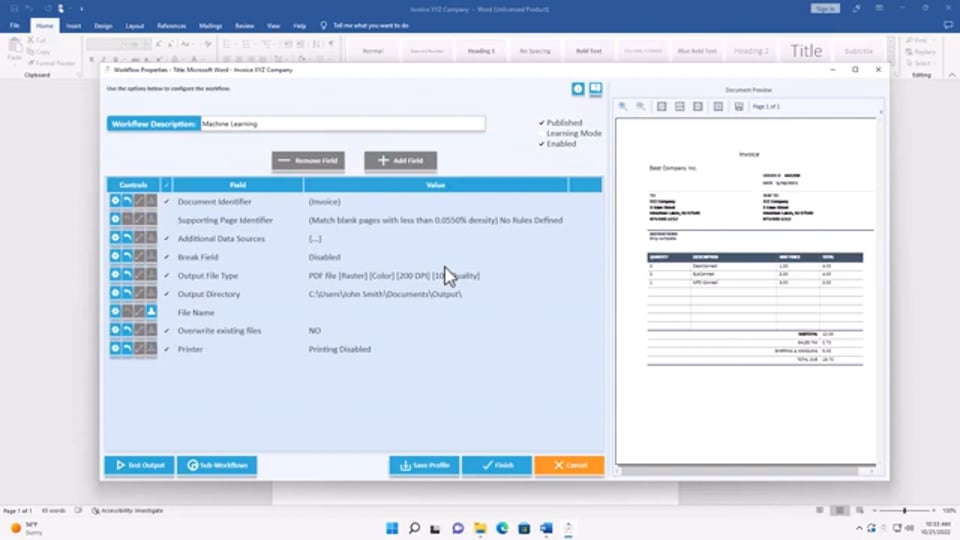Toggle the Enabled checkbox
This screenshot has height=540, width=960.
pos(541,144)
